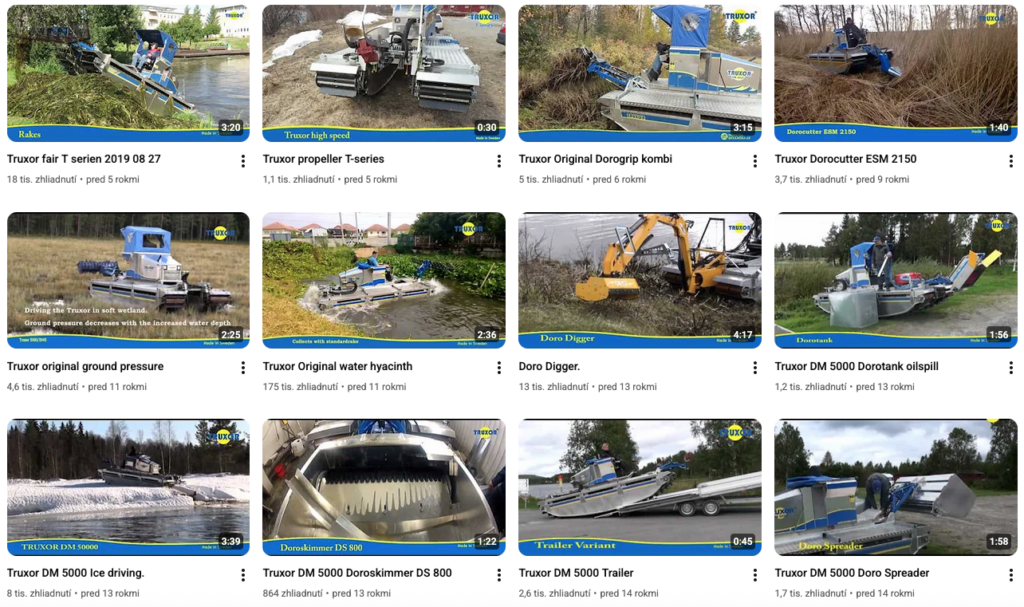Image resolution: width=1024 pixels, height=607 pixels.
Task: Open options menu for Truxor fair T serien video
Action: [x=243, y=161]
